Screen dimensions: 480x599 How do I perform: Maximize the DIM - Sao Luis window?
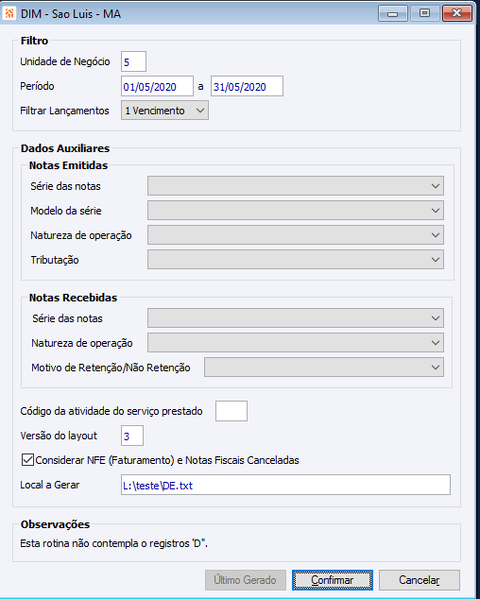click(424, 13)
